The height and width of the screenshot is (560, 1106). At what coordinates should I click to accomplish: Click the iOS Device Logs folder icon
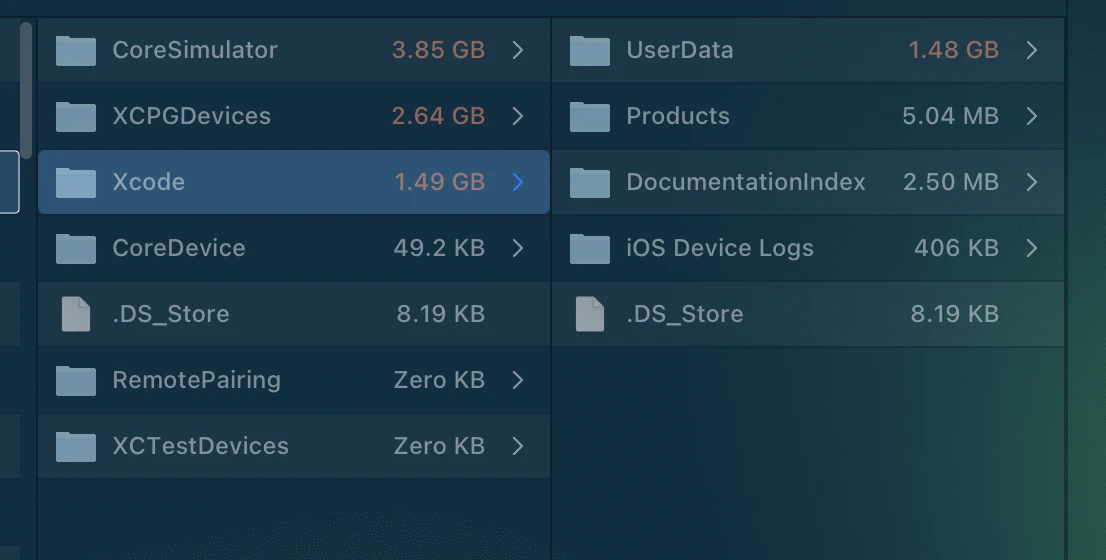pyautogui.click(x=590, y=248)
